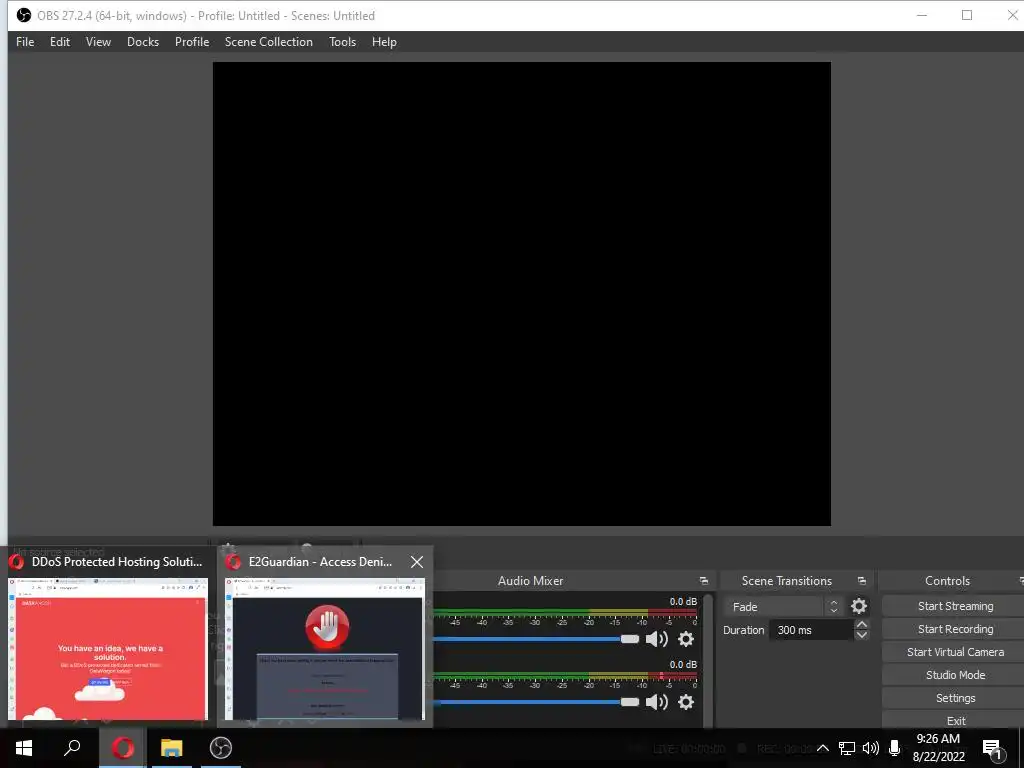1024x768 pixels.
Task: Click the OBS preview canvas
Action: tap(522, 294)
